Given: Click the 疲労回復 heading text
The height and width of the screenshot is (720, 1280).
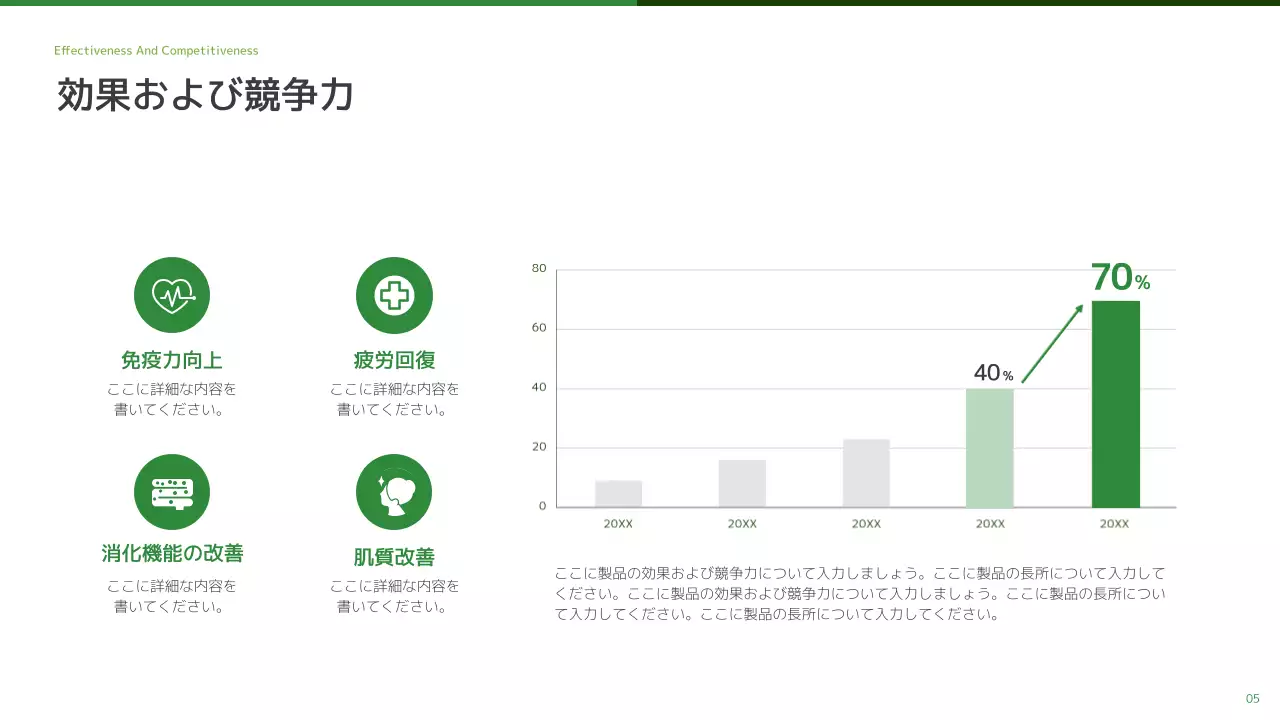Looking at the screenshot, I should (394, 360).
